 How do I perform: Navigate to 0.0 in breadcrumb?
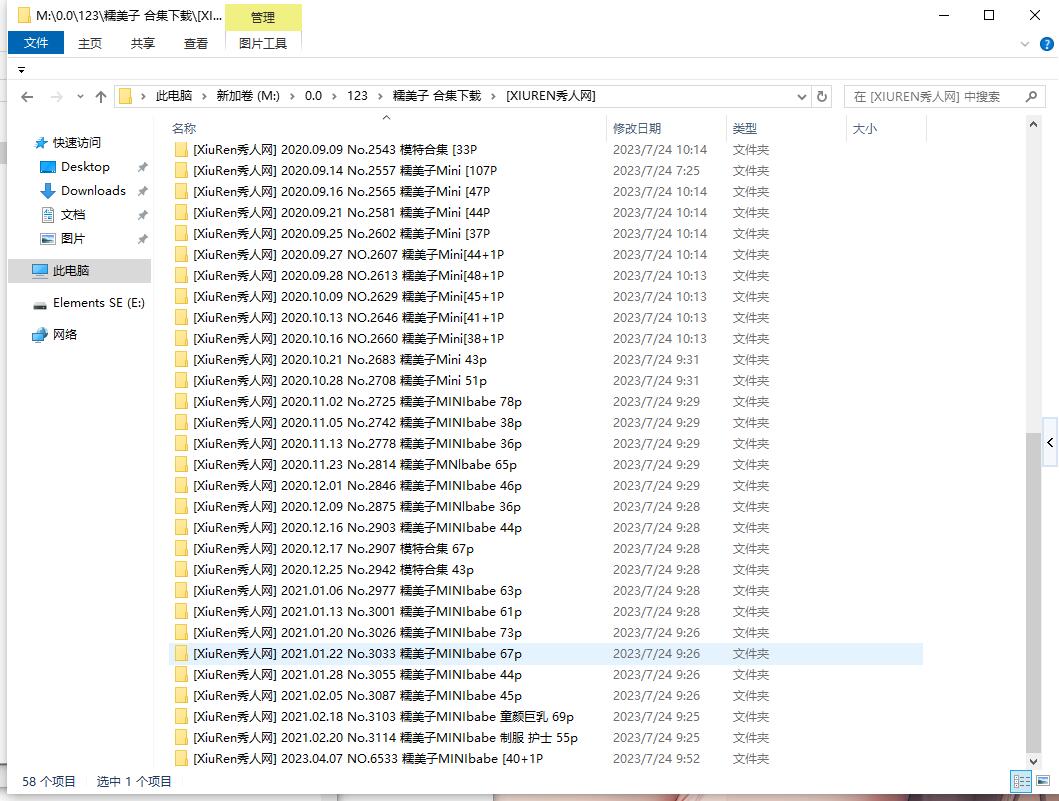[313, 96]
